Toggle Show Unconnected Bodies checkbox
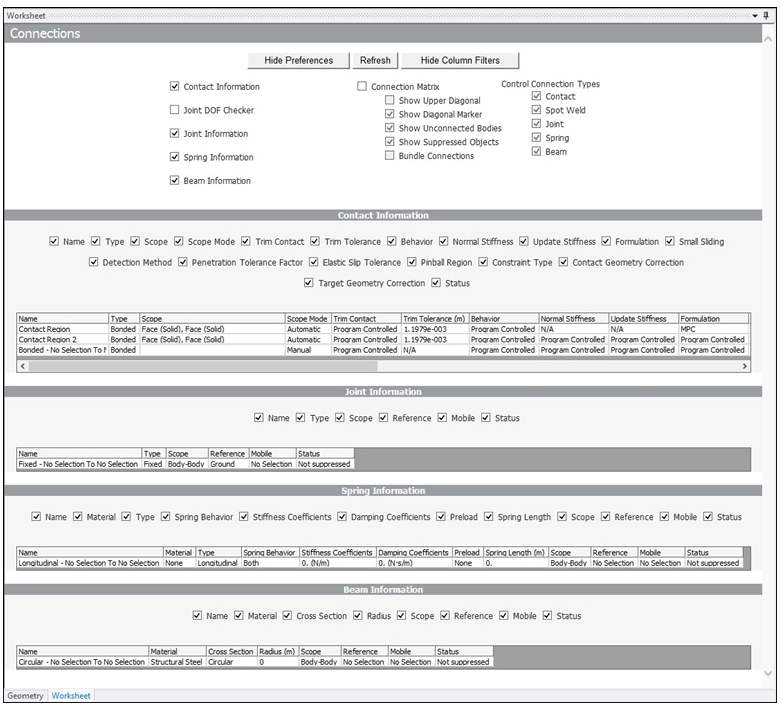 point(390,128)
